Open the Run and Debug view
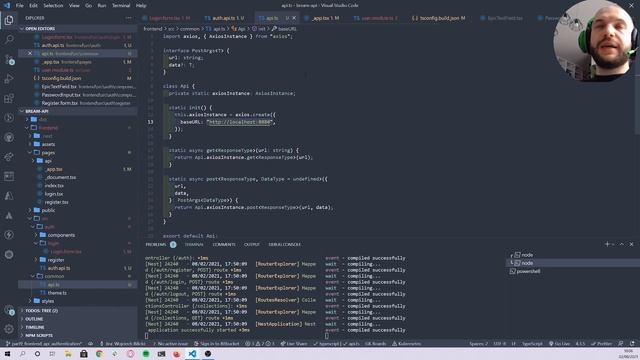The height and width of the screenshot is (360, 640). (x=9, y=79)
